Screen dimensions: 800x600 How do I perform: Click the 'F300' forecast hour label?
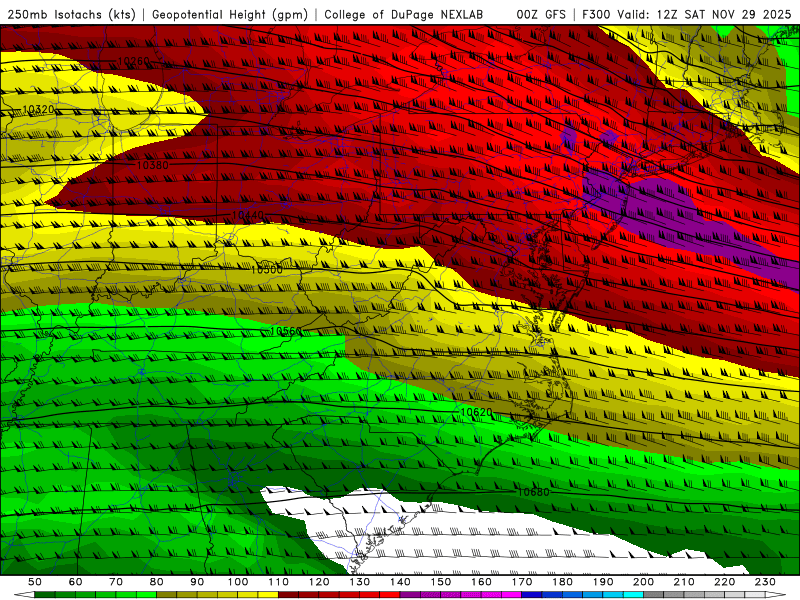click(x=597, y=15)
